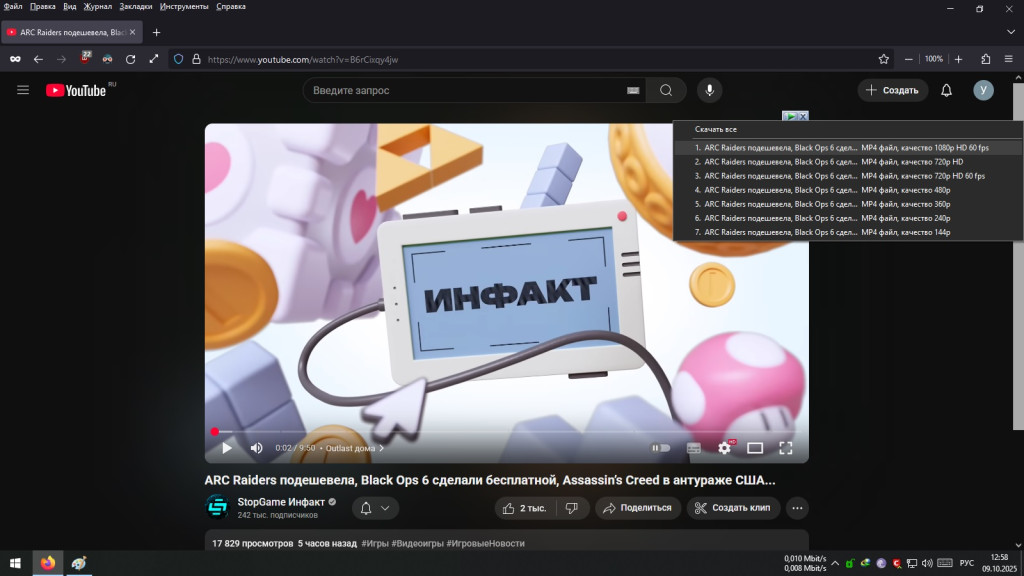Mute the video with speaker icon

click(x=256, y=448)
